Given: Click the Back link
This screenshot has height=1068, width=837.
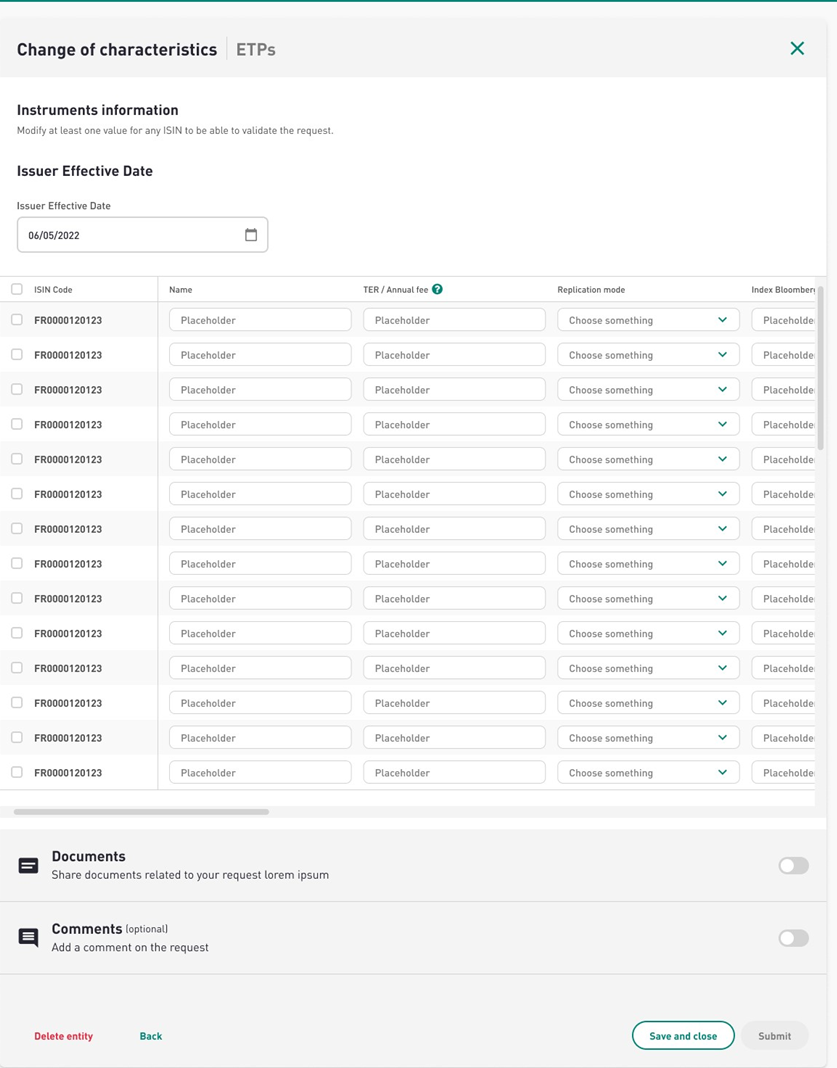Looking at the screenshot, I should click(151, 1036).
